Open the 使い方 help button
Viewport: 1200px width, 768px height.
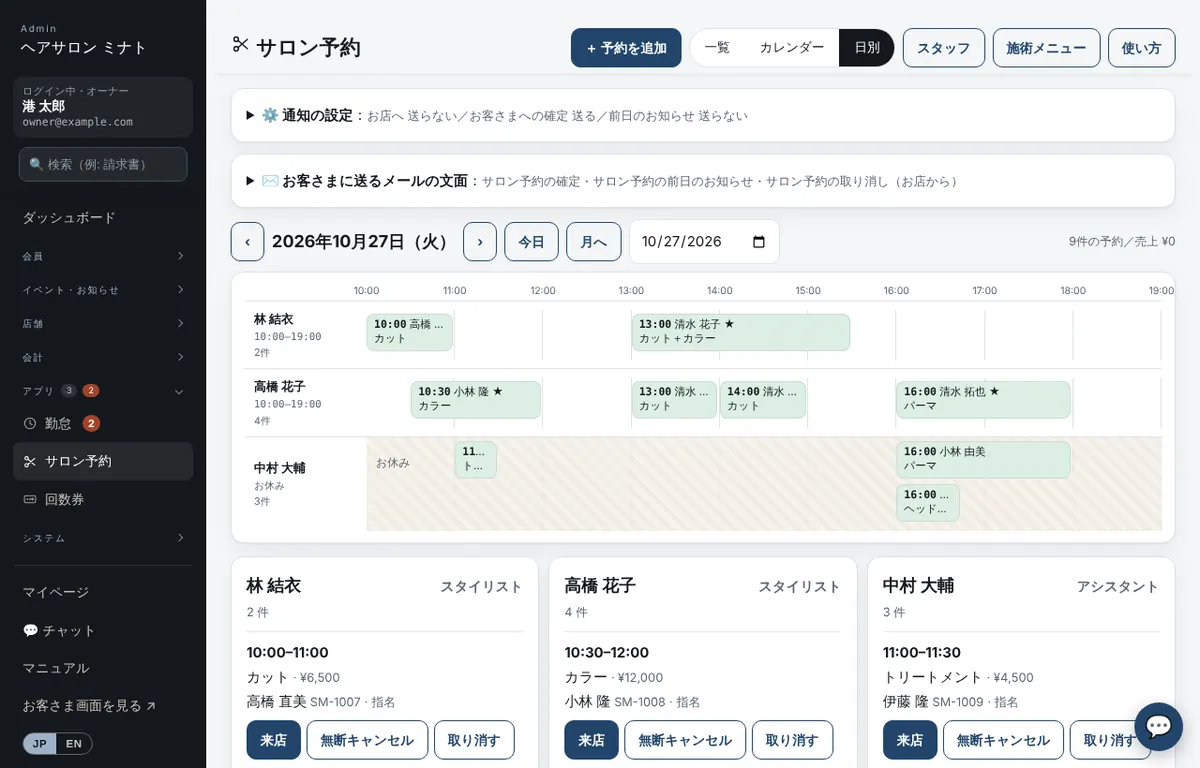pos(1141,47)
